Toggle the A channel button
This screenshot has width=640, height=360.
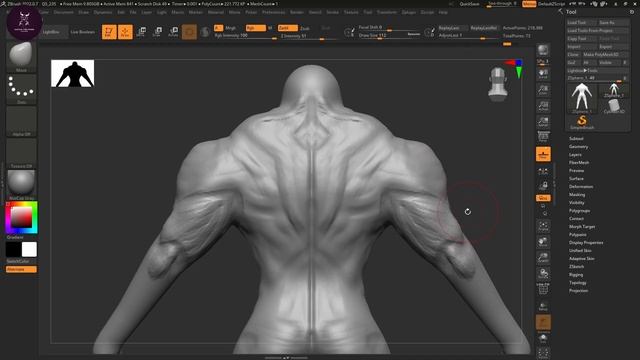pos(218,28)
